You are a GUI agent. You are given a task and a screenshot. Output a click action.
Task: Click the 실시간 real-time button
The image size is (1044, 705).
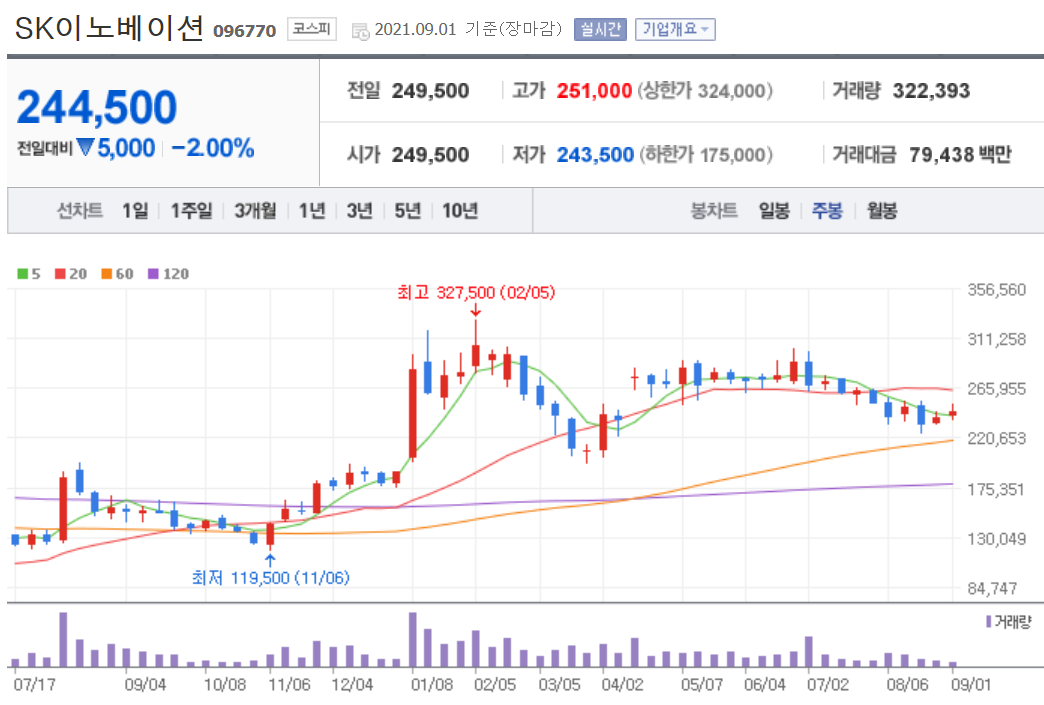click(x=600, y=29)
